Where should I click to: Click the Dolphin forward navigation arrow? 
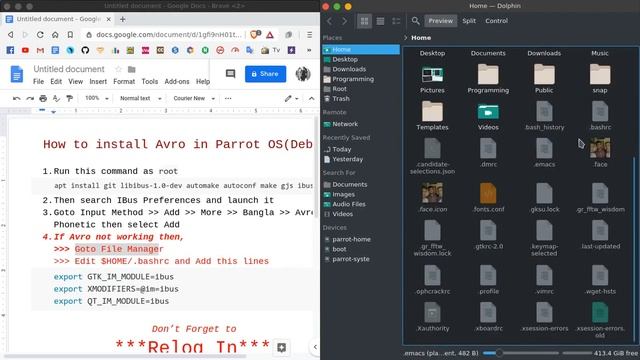click(344, 21)
